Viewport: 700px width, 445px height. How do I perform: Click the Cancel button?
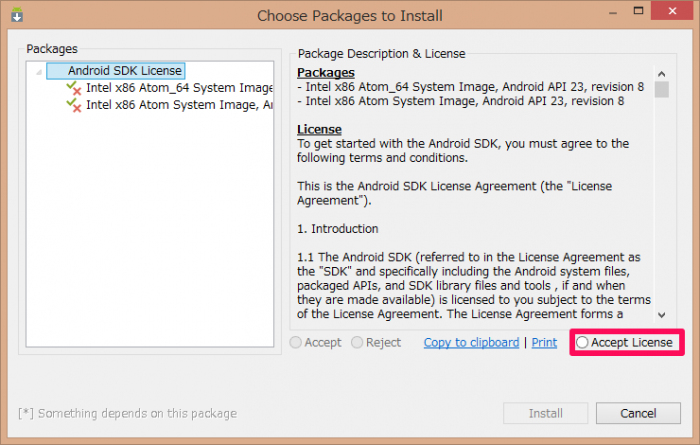pyautogui.click(x=638, y=413)
